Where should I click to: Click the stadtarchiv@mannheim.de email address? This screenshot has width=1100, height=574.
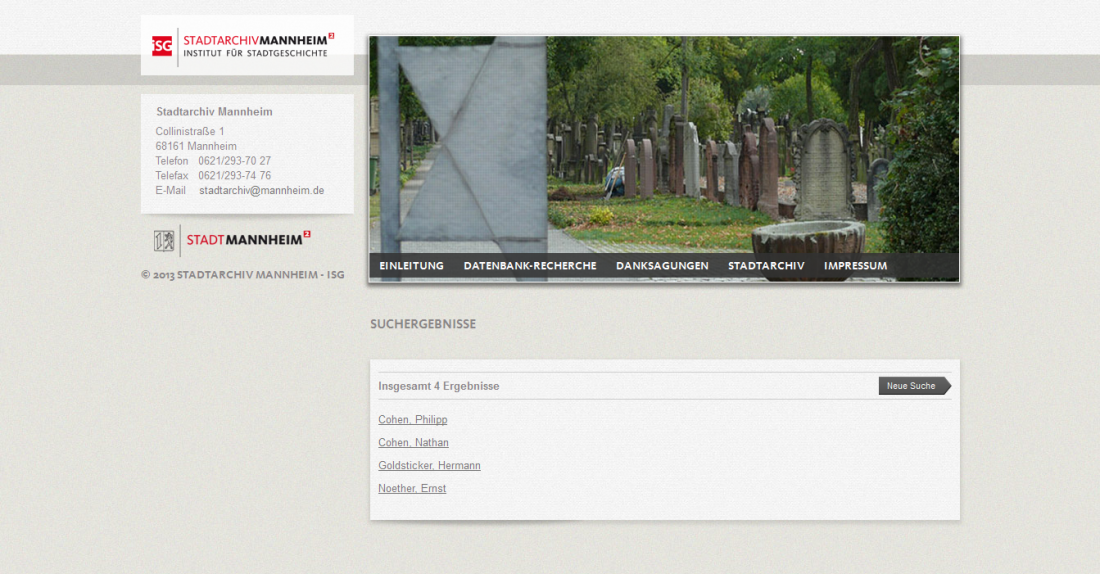pos(261,190)
